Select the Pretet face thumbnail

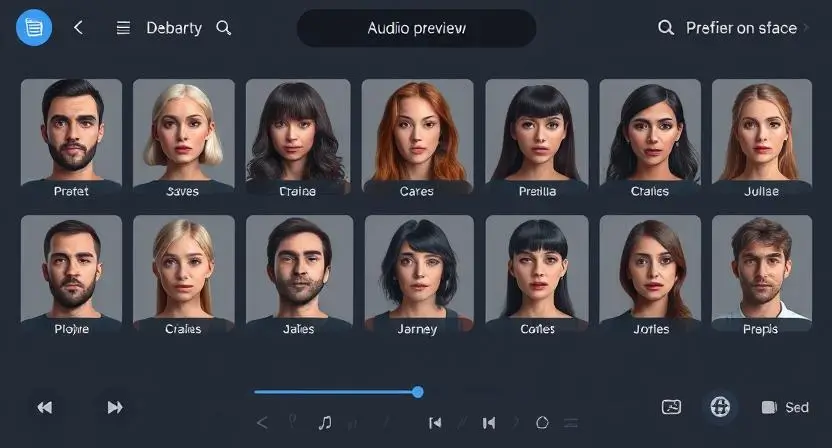[71, 139]
